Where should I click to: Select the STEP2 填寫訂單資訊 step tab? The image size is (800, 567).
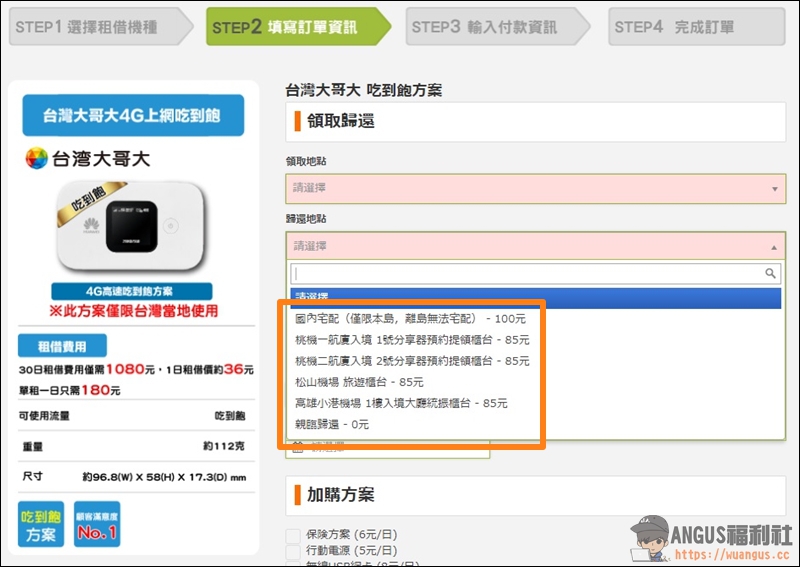[298, 27]
